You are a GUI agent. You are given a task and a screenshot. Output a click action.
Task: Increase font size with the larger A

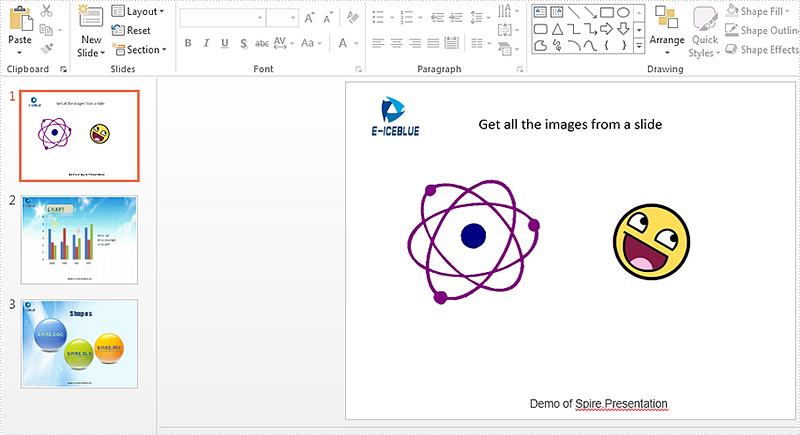[x=309, y=18]
